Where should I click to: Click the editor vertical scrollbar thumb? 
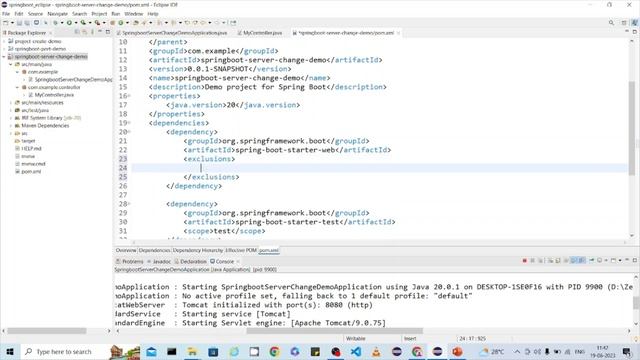pyautogui.click(x=632, y=128)
